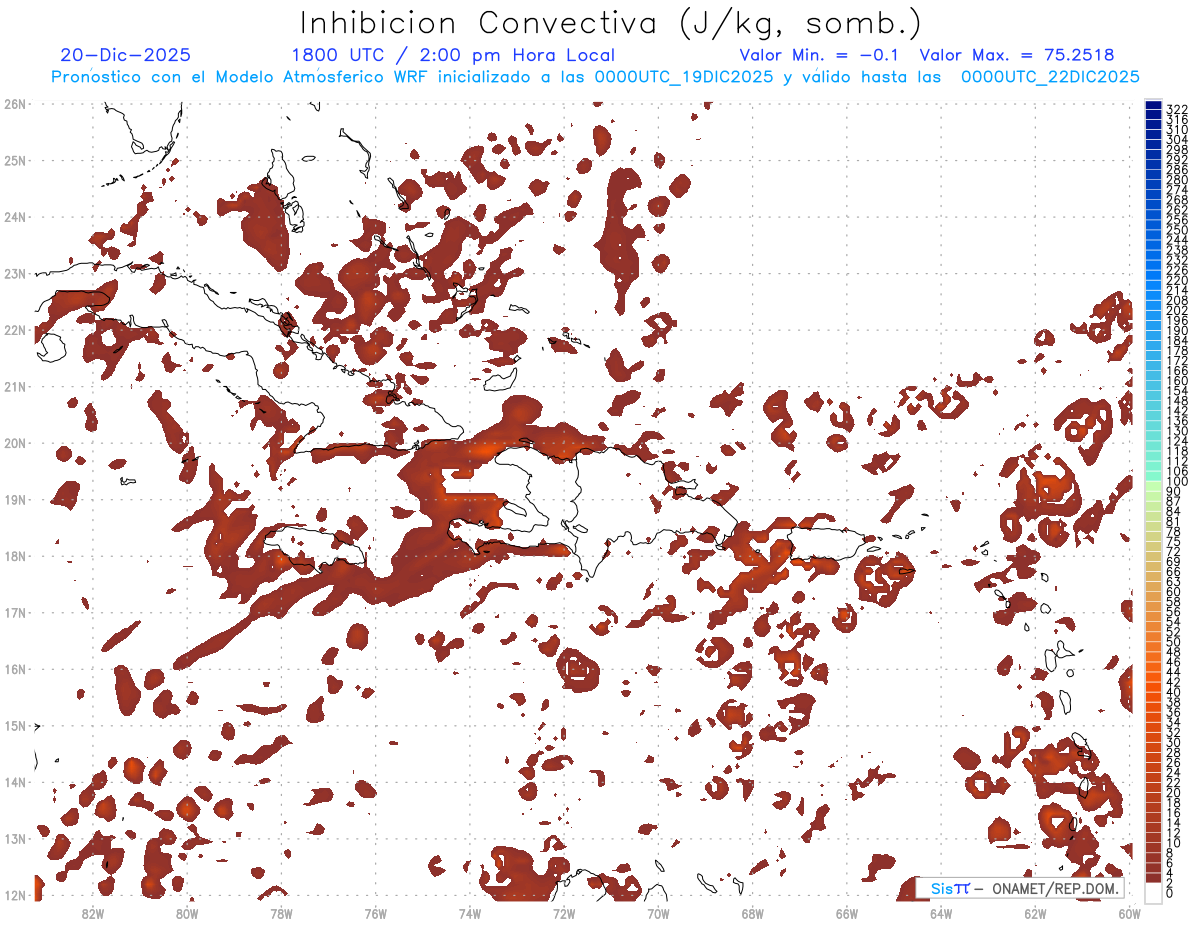Click the '78W' longitude label
Screen dimensions: 1200x927
point(281,913)
